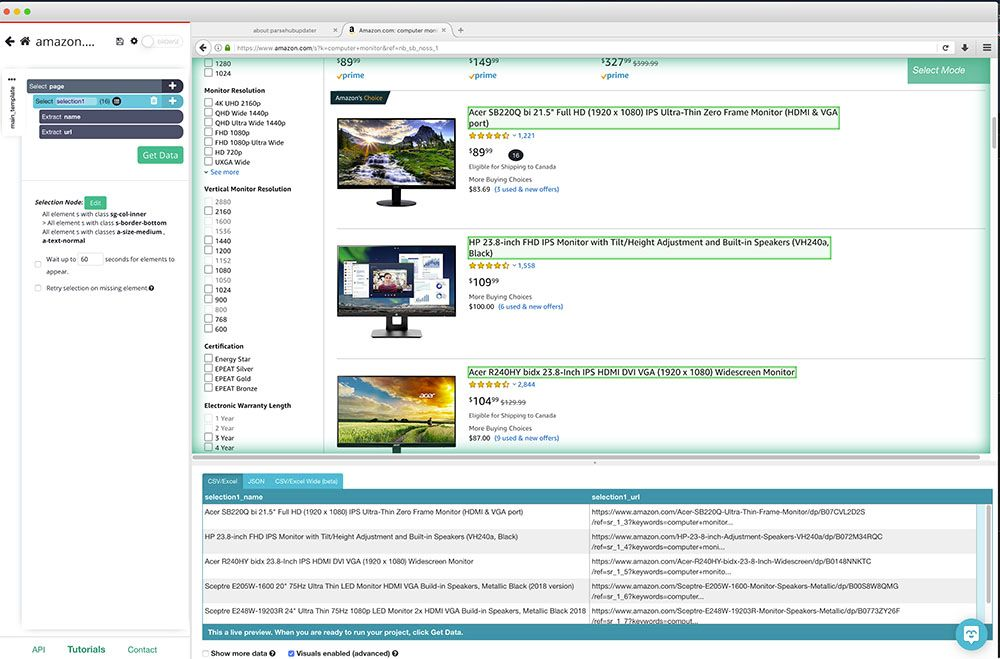
Task: Check the FHD 1080p filter
Action: [x=209, y=132]
